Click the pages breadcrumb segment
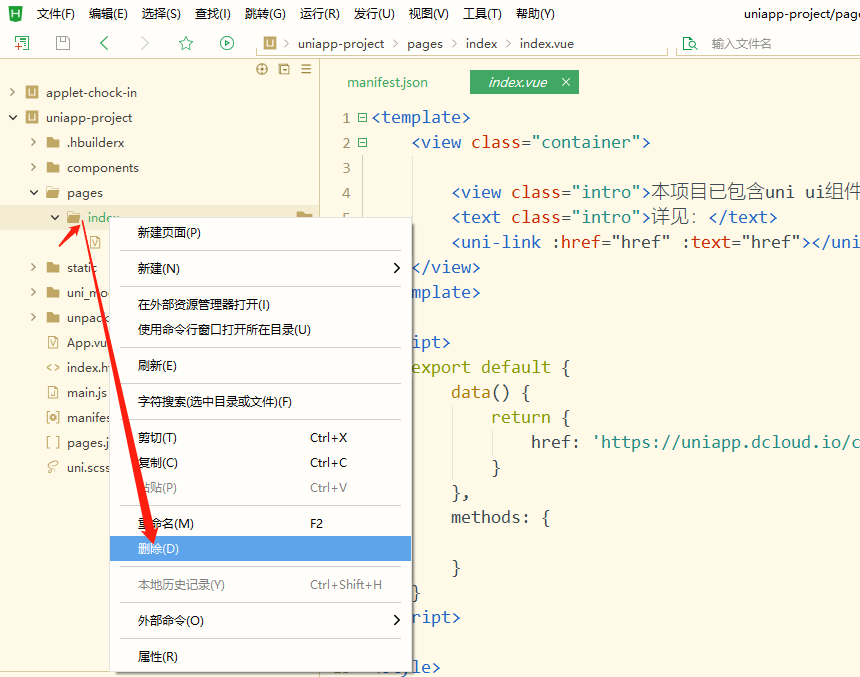The height and width of the screenshot is (677, 860). click(x=425, y=44)
